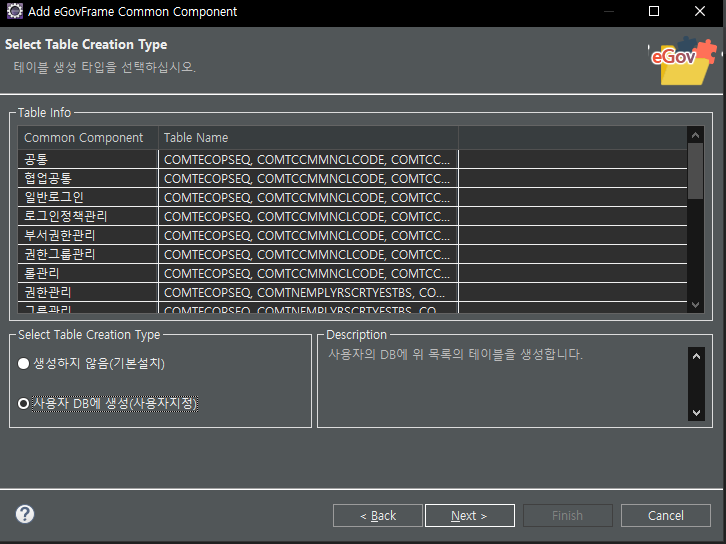The image size is (726, 544).
Task: Click the Description text 사용자의 DB에 위 목록의 테이블을 생성합니다
Action: pyautogui.click(x=455, y=355)
